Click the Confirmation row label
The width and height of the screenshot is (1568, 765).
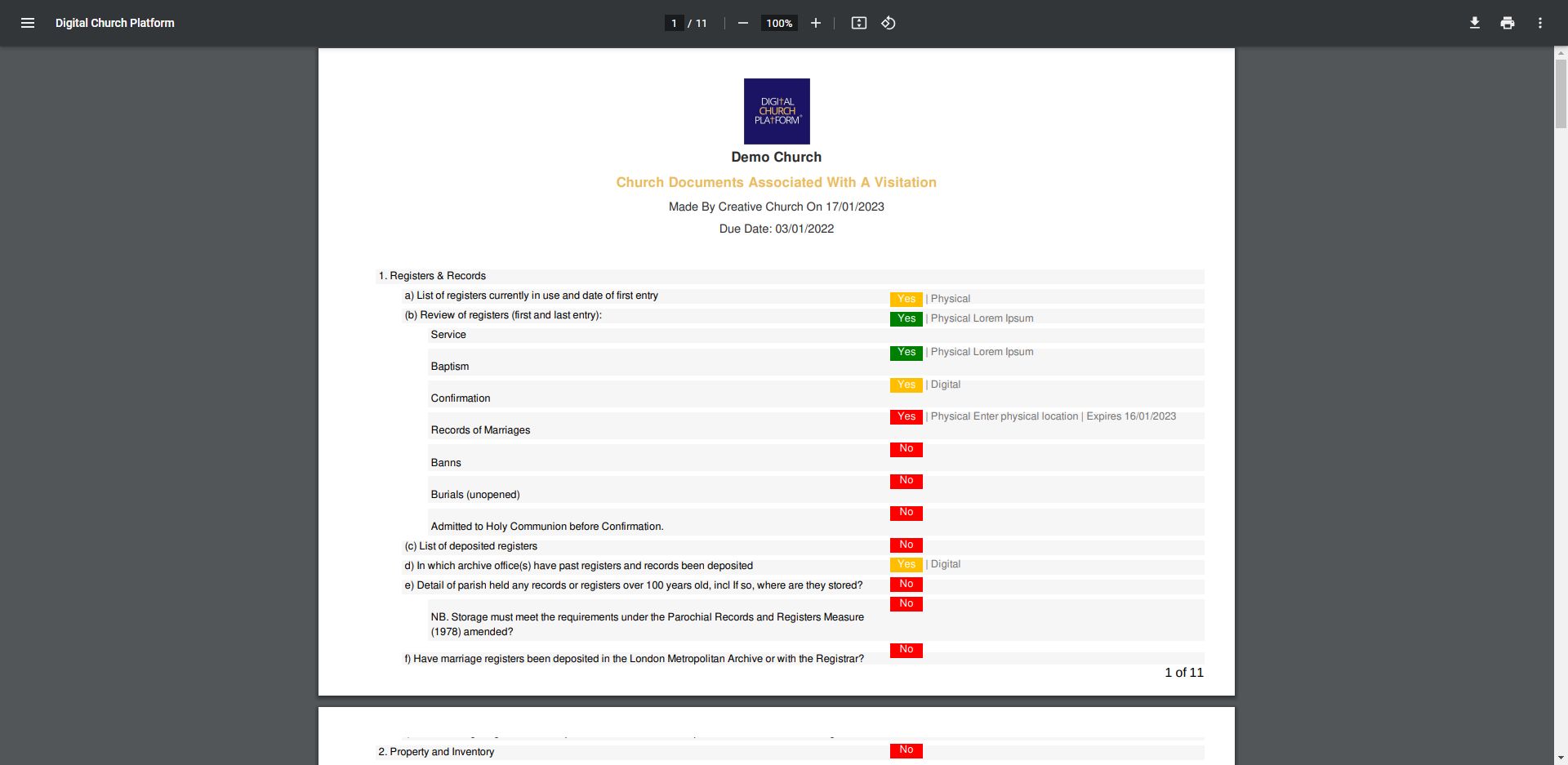pyautogui.click(x=461, y=398)
